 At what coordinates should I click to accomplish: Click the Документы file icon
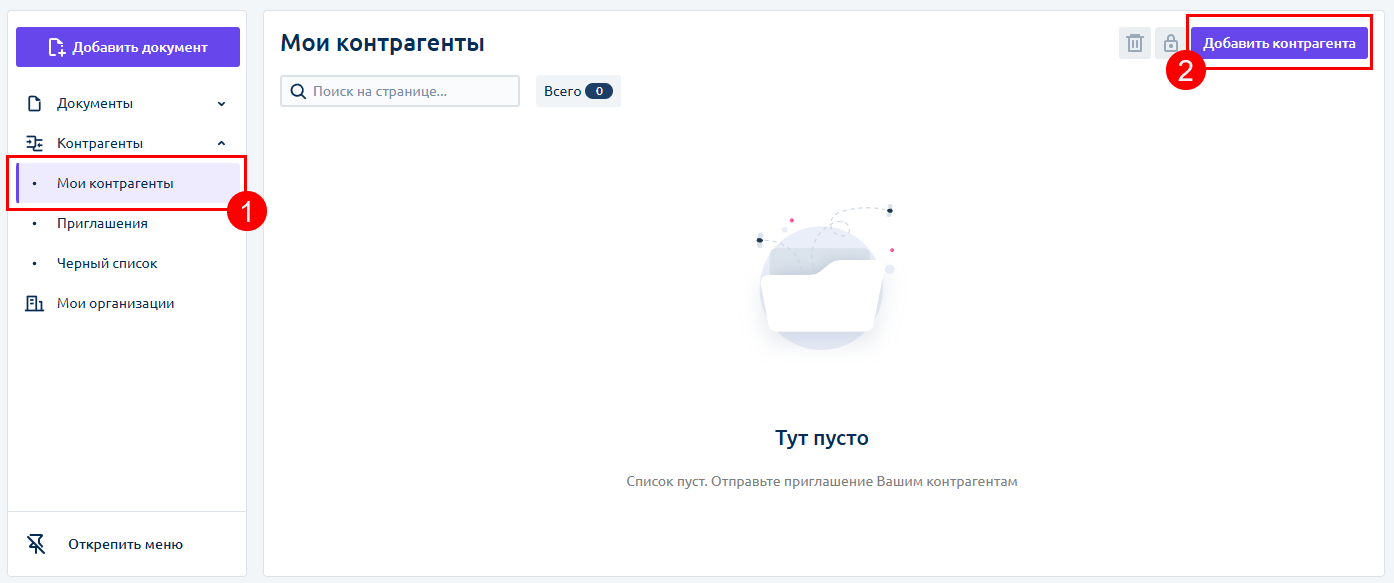click(x=34, y=103)
